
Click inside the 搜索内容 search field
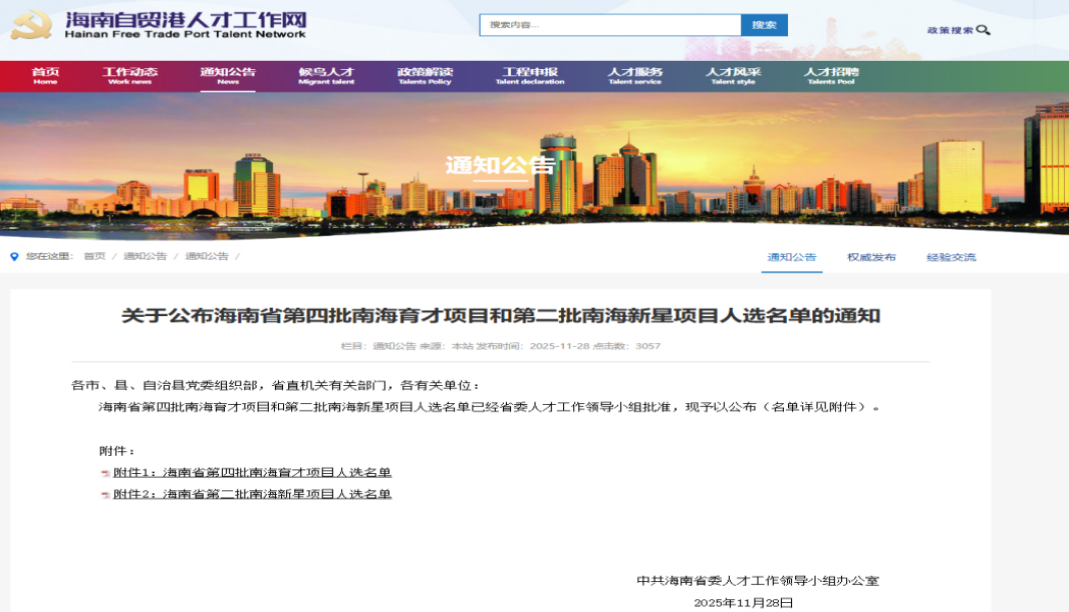pos(610,25)
